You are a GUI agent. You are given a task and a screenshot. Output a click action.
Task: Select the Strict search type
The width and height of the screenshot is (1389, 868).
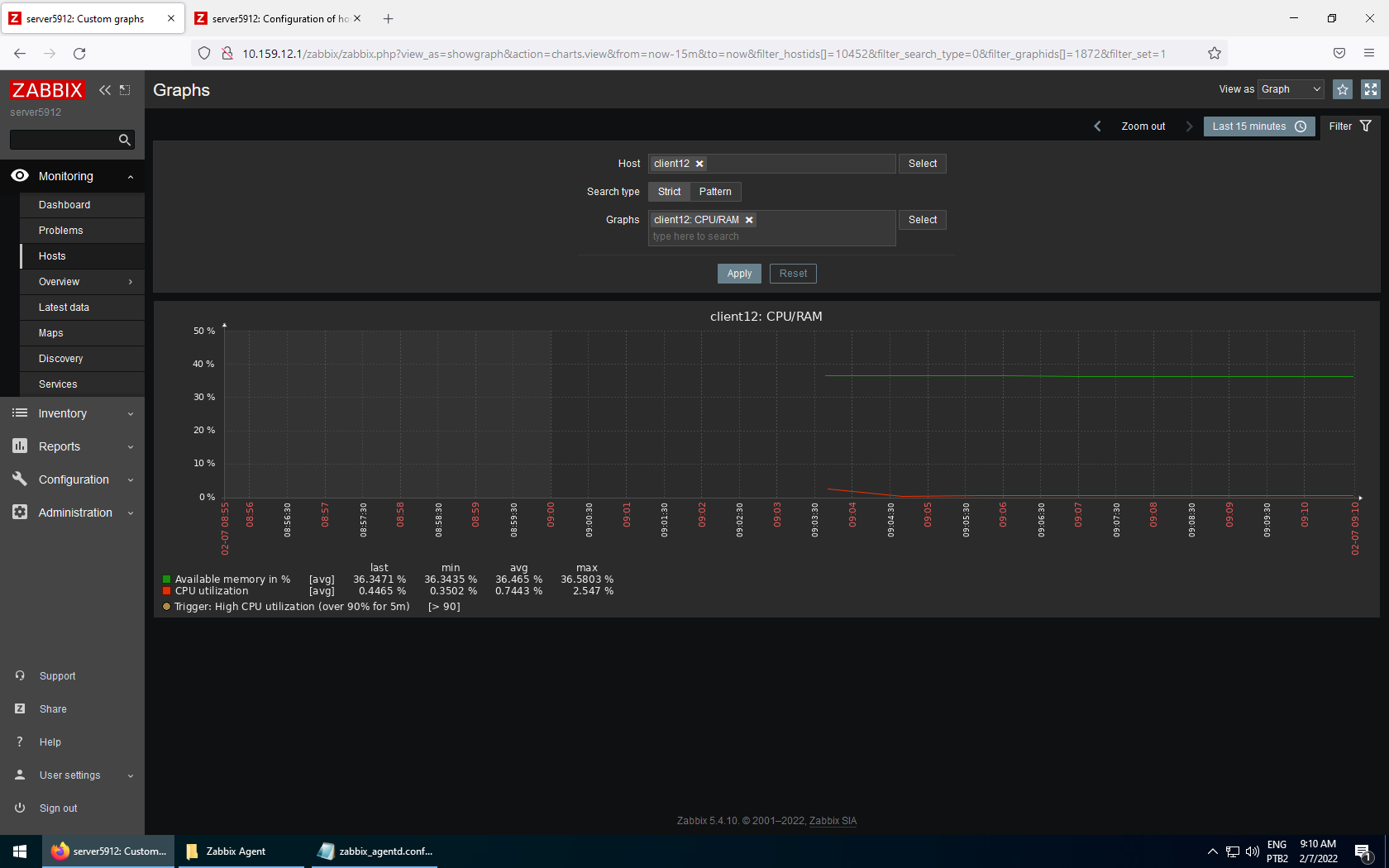coord(668,191)
